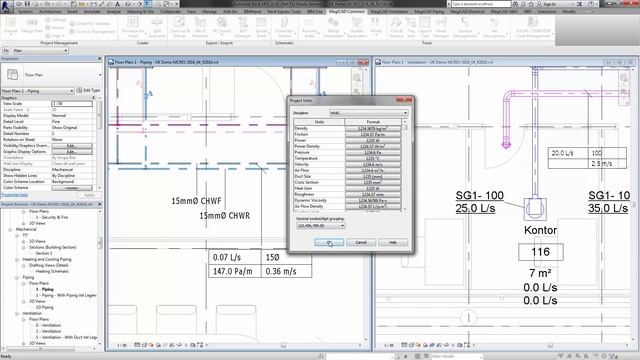Click the Pressure format button
Image resolution: width=640 pixels, height=360 pixels.
coord(373,152)
